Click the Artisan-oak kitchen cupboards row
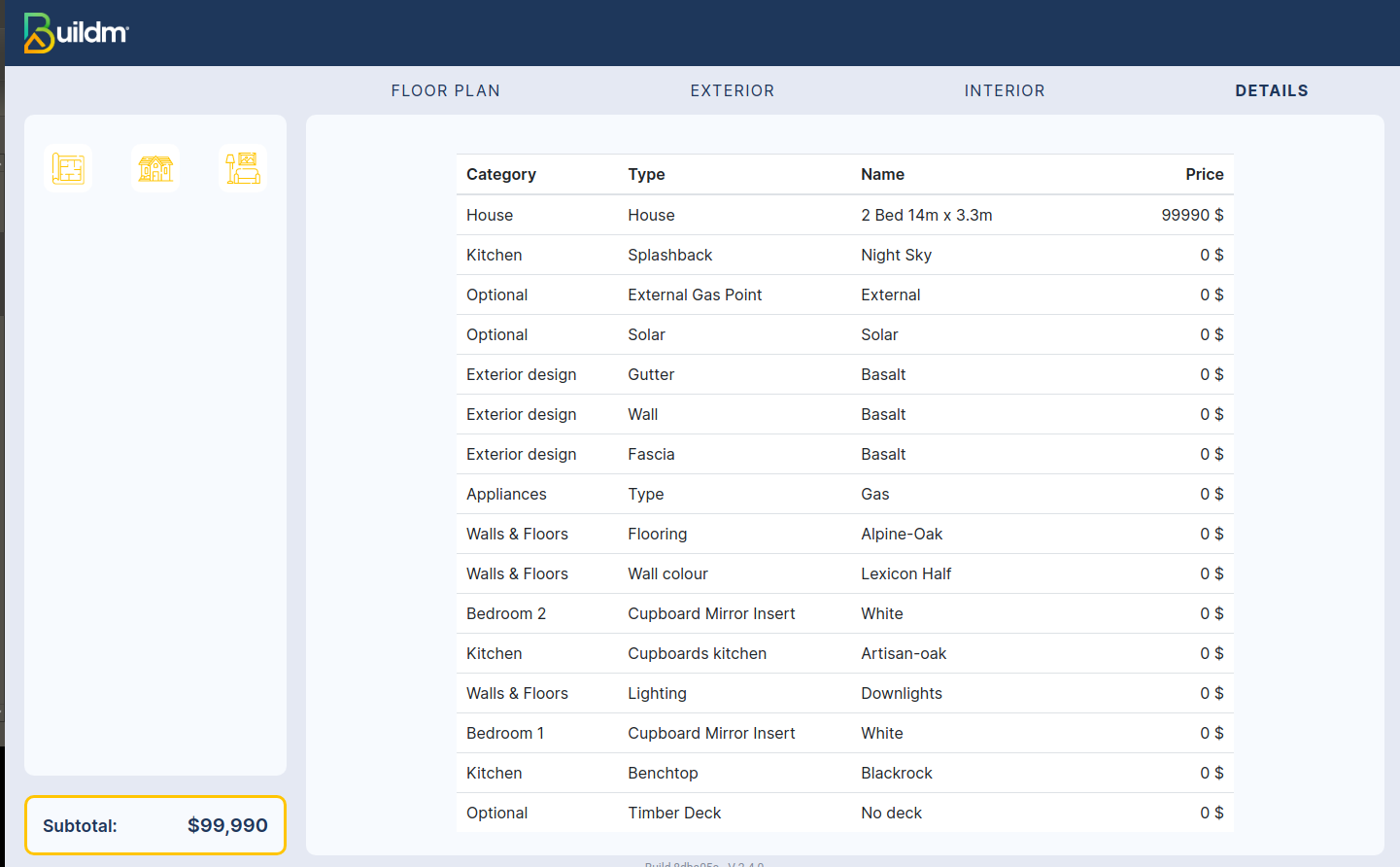Screen dimensions: 1400x867 (844, 653)
